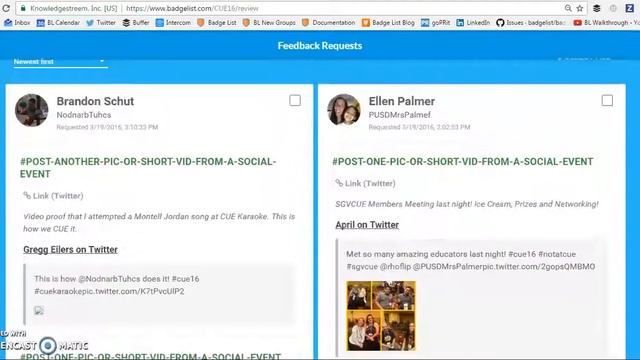Click link icon beside Brandon's Link (Twitter)
Image resolution: width=640 pixels, height=360 pixels.
pyautogui.click(x=27, y=196)
